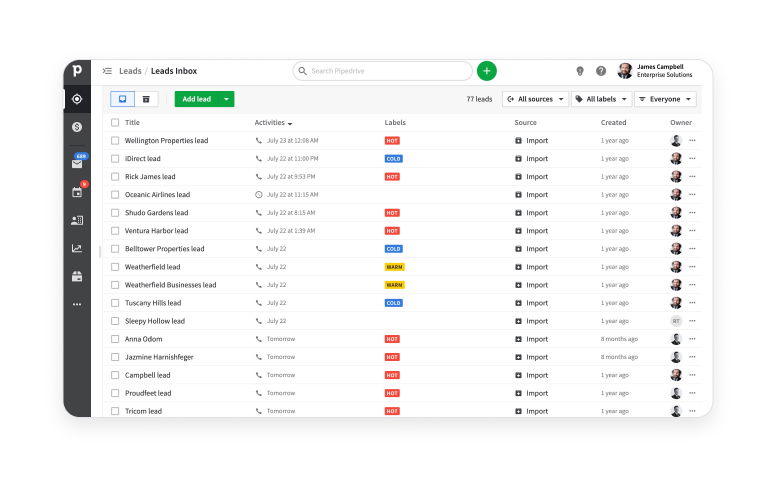776x477 pixels.
Task: Select the Jazmine Harnishfeger checkbox
Action: (115, 357)
